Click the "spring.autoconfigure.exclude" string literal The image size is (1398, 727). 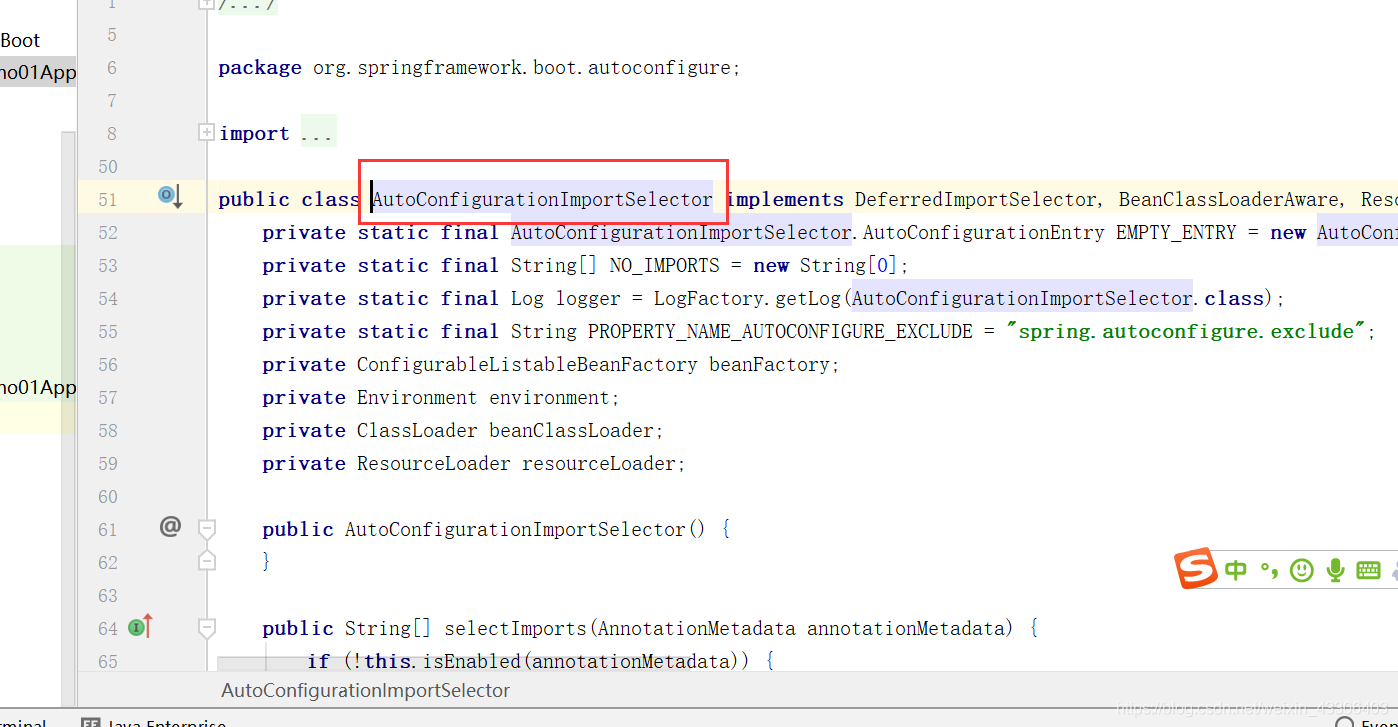1186,331
